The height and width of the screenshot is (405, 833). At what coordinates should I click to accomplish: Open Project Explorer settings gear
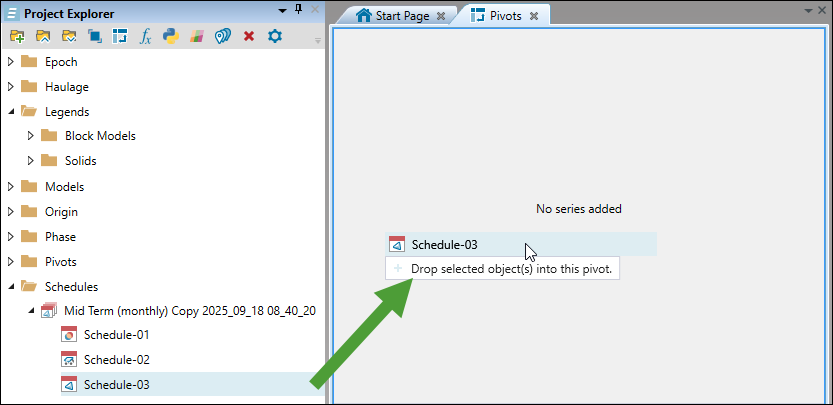coord(274,37)
